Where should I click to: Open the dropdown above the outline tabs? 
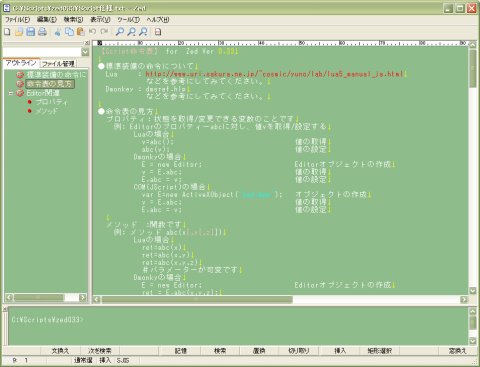pyautogui.click(x=85, y=52)
